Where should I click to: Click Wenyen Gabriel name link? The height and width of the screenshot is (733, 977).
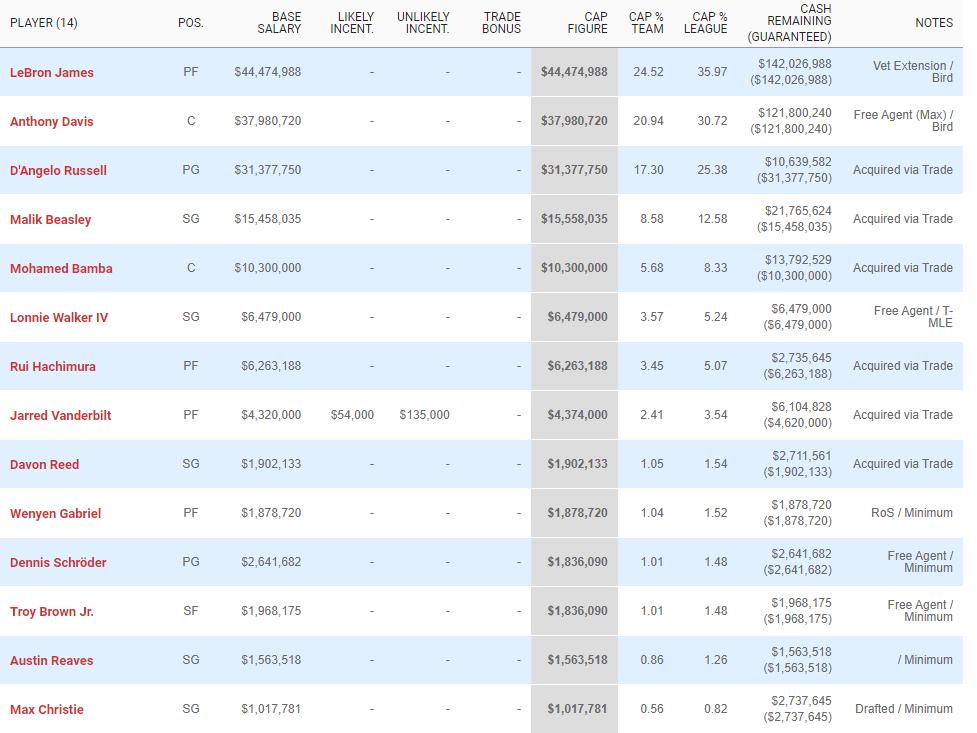tap(55, 514)
